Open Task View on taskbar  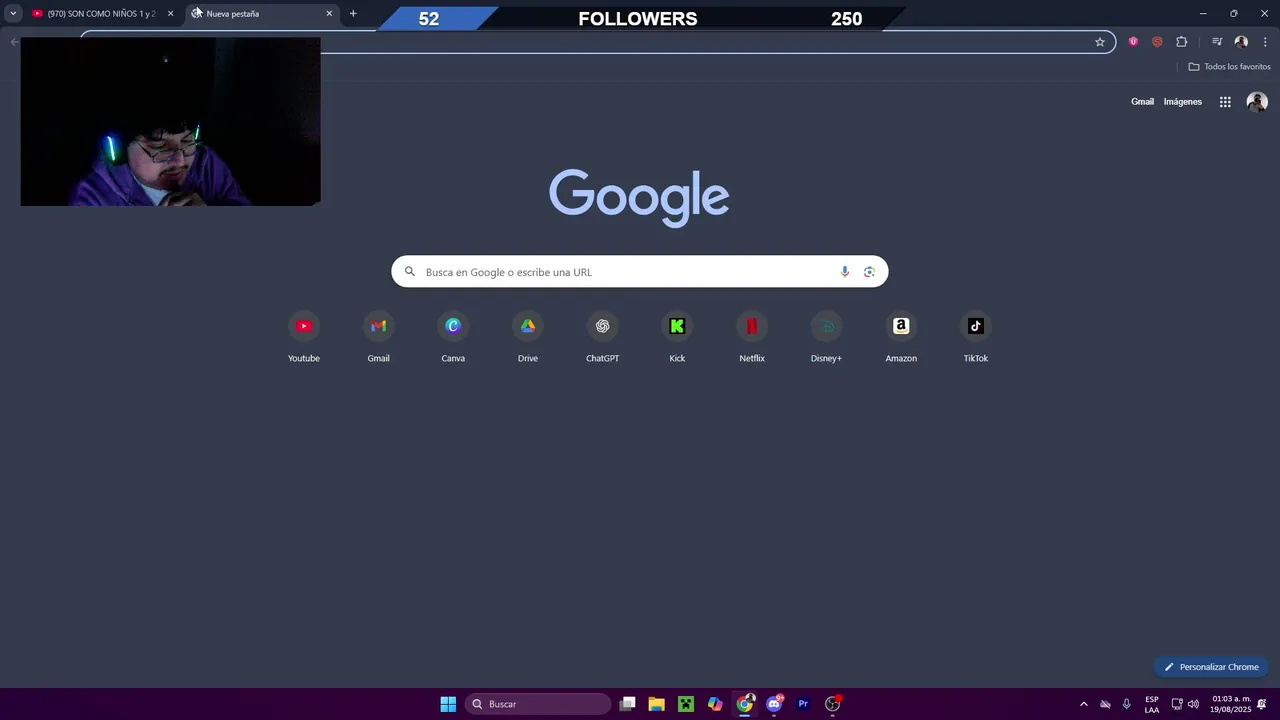tap(628, 704)
